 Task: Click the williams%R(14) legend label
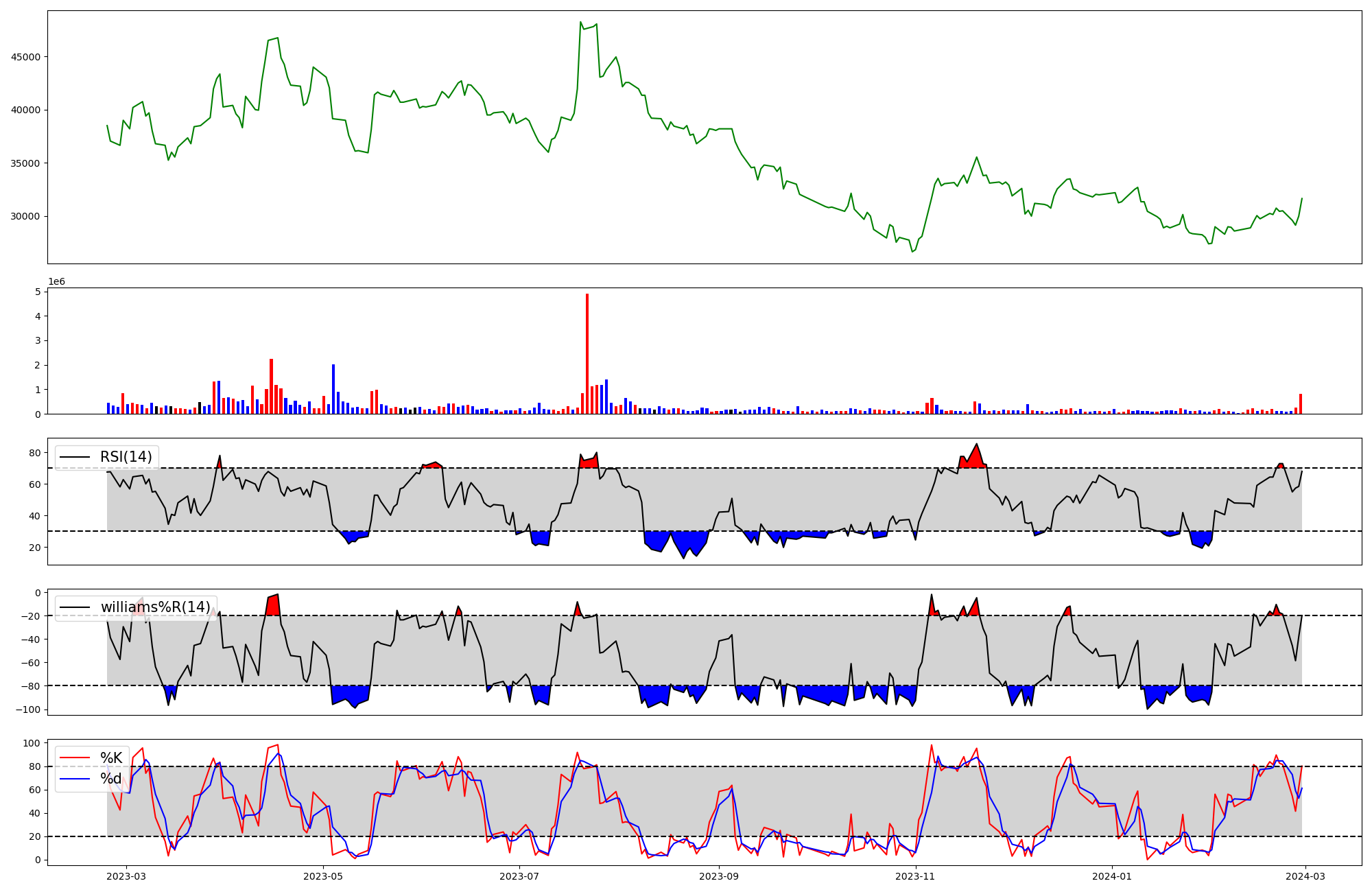[155, 607]
